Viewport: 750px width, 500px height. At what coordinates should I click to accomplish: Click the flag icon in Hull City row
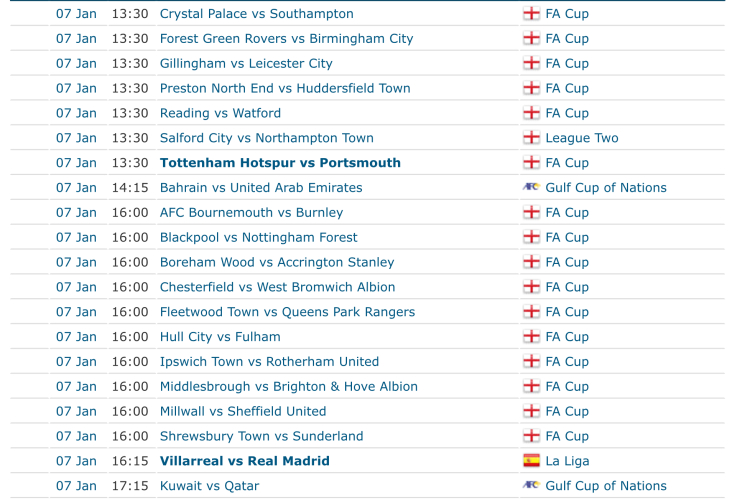tap(531, 337)
